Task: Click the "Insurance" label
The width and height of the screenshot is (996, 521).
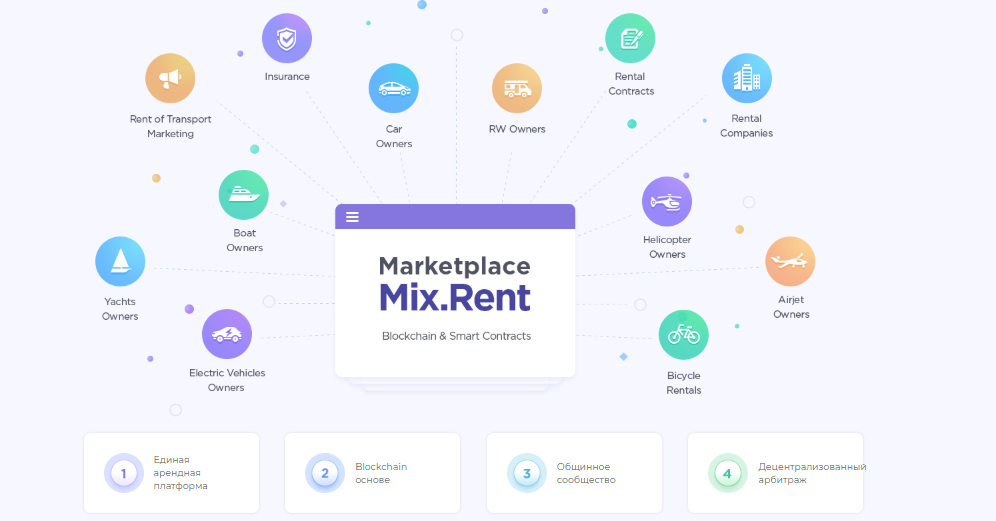Action: pos(287,76)
